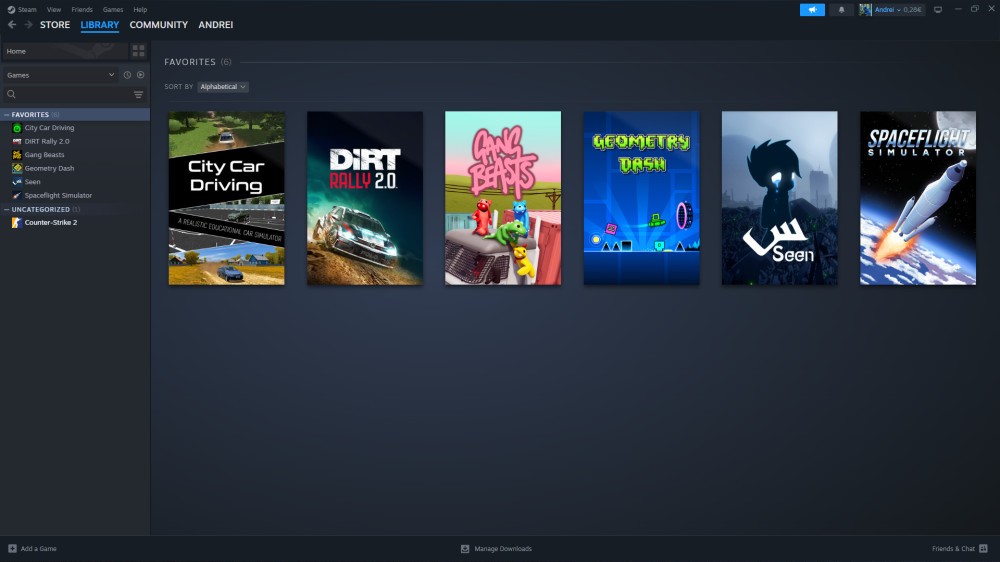
Task: Switch to the Store tab
Action: 55,25
